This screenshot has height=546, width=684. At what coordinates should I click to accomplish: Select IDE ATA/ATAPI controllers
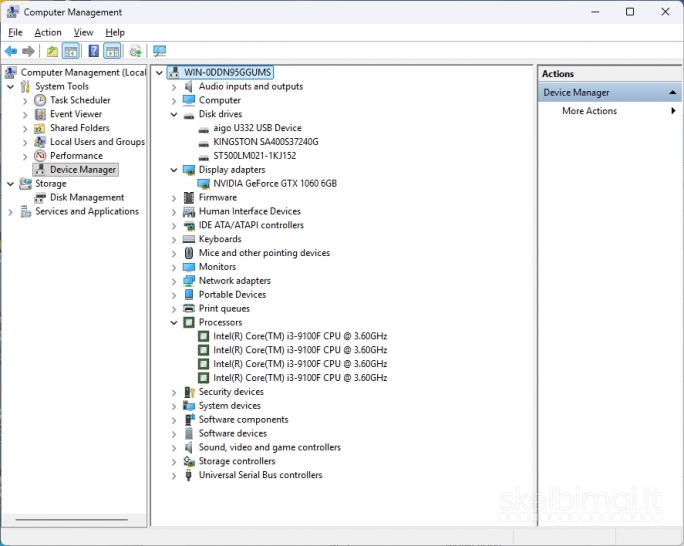(251, 225)
